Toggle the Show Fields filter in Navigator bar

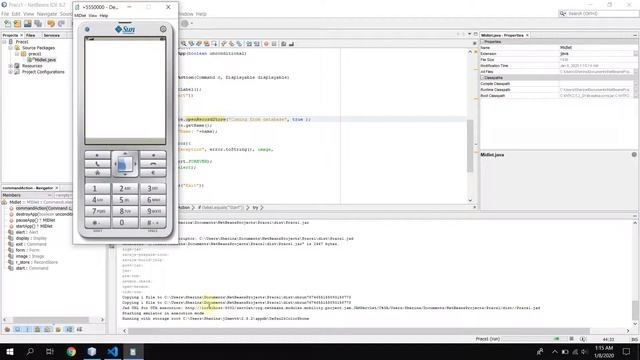pos(18,329)
